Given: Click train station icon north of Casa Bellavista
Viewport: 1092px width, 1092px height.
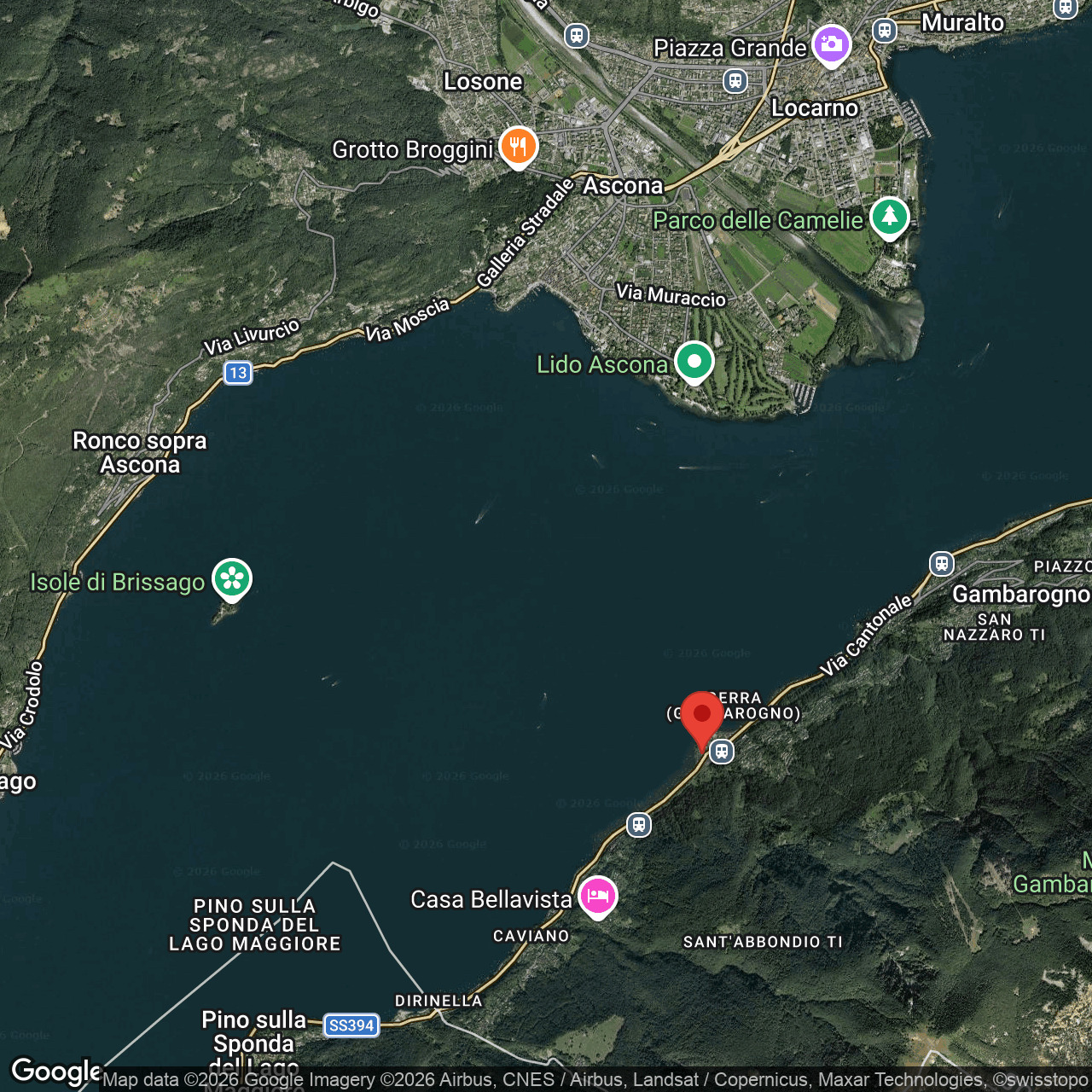Looking at the screenshot, I should click(x=639, y=825).
